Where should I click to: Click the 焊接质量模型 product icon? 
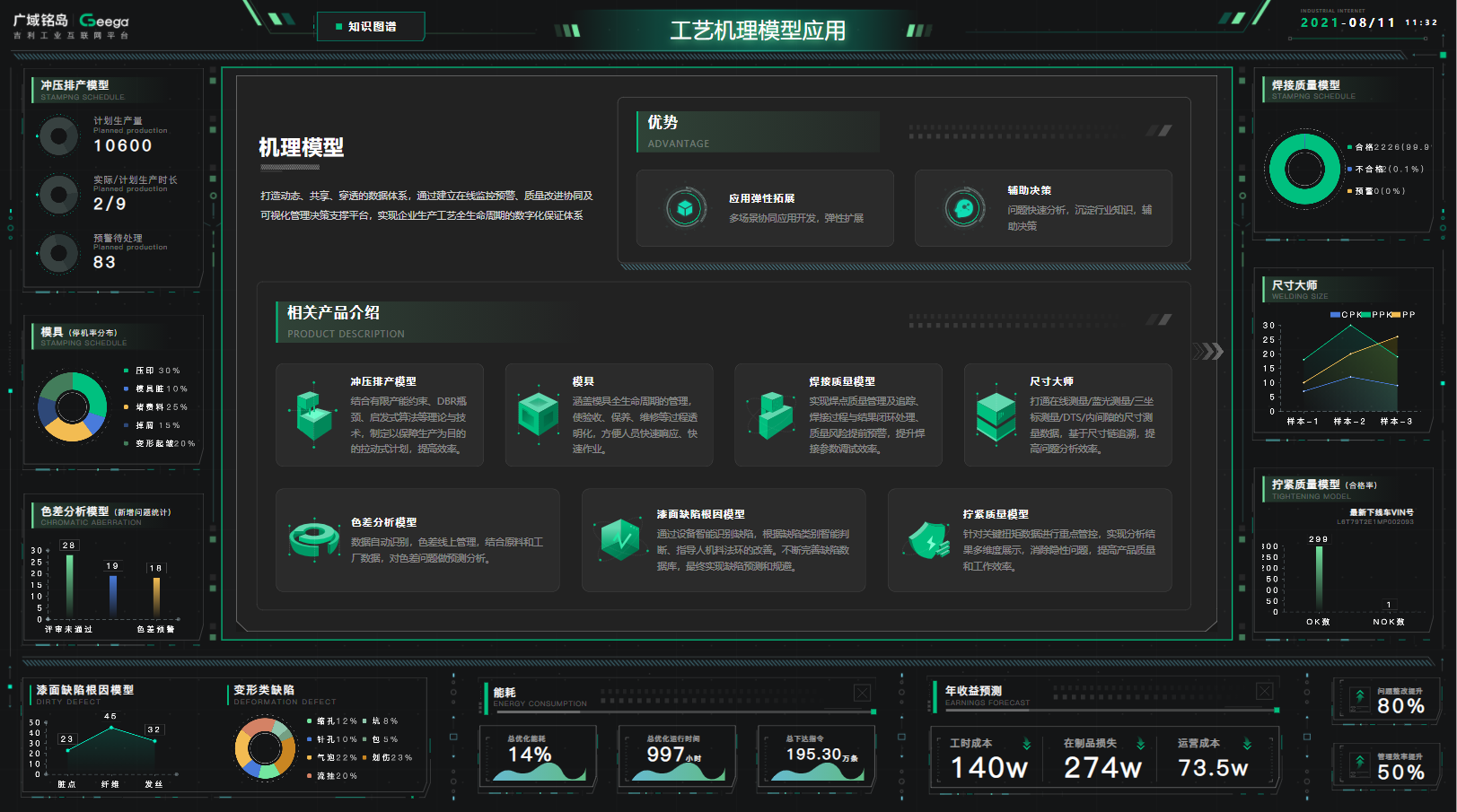pyautogui.click(x=773, y=415)
